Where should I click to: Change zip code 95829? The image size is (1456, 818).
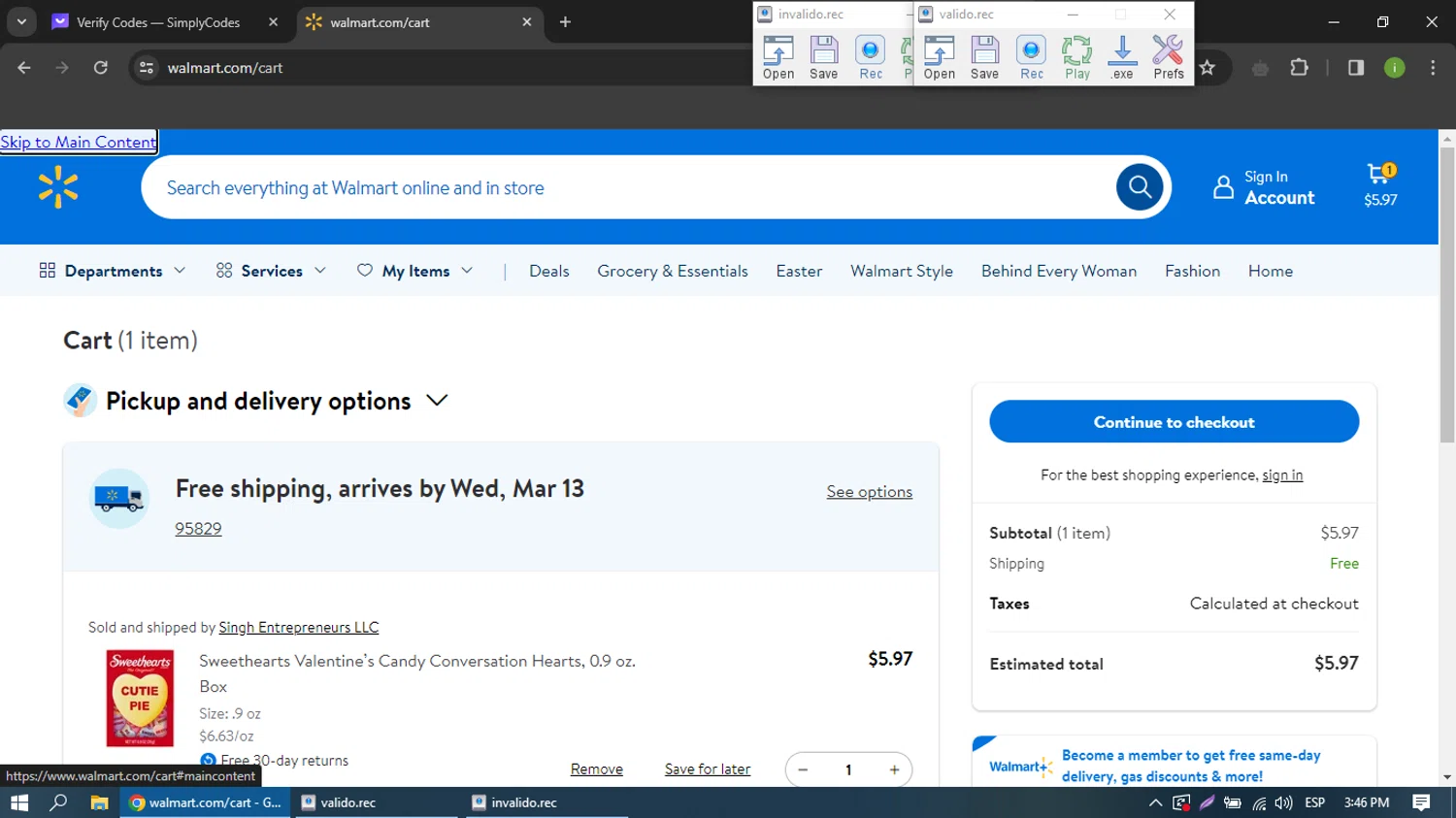198,529
